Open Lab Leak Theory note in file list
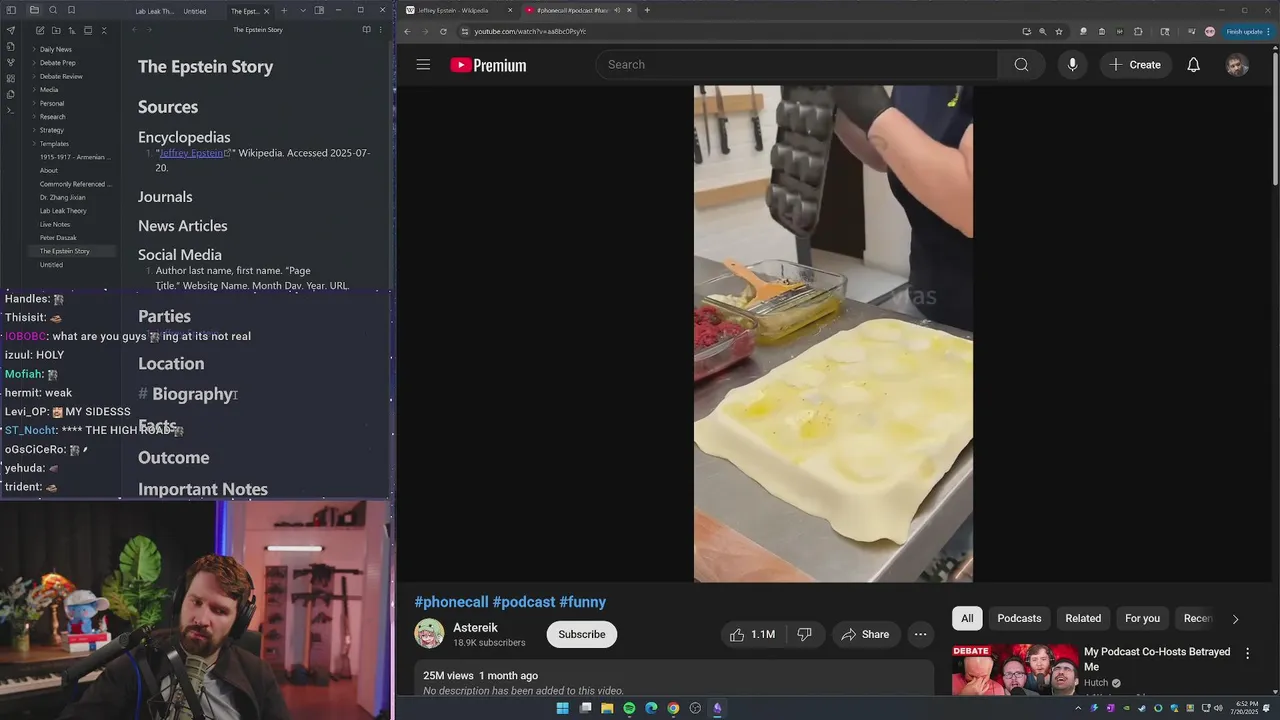 coord(63,211)
